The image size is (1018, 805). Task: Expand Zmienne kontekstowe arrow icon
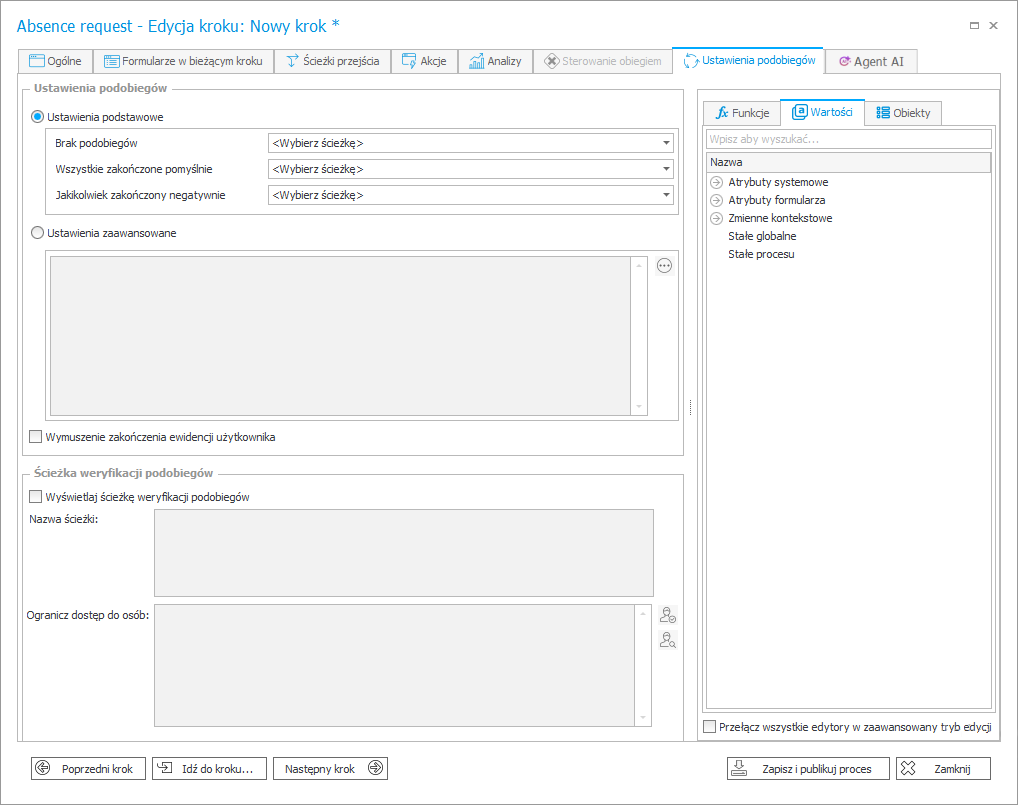tap(716, 218)
